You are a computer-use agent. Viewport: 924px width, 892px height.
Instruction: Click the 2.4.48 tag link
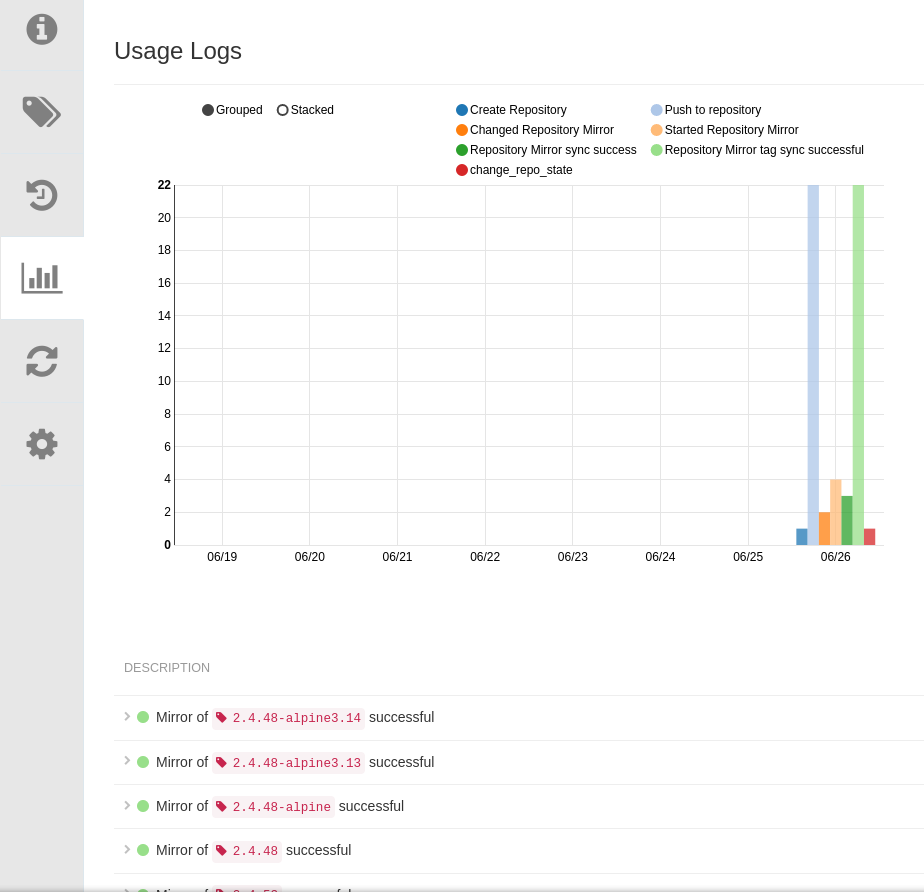[x=255, y=851]
